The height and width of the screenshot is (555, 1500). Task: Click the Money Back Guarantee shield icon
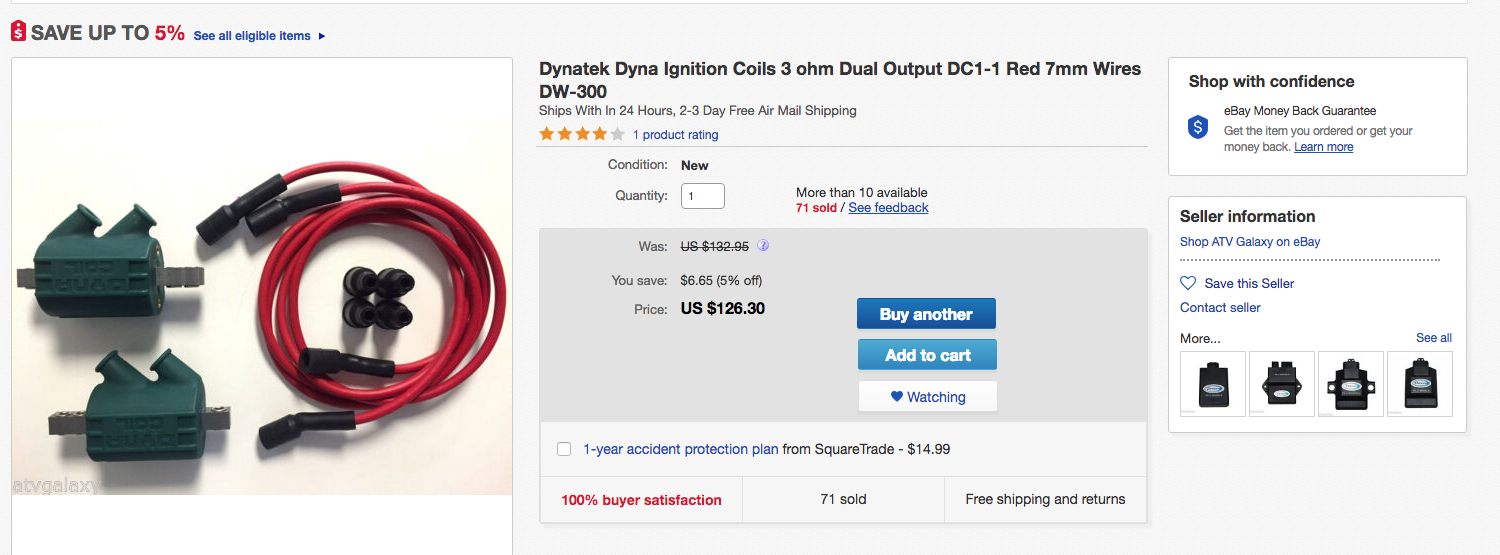1198,127
